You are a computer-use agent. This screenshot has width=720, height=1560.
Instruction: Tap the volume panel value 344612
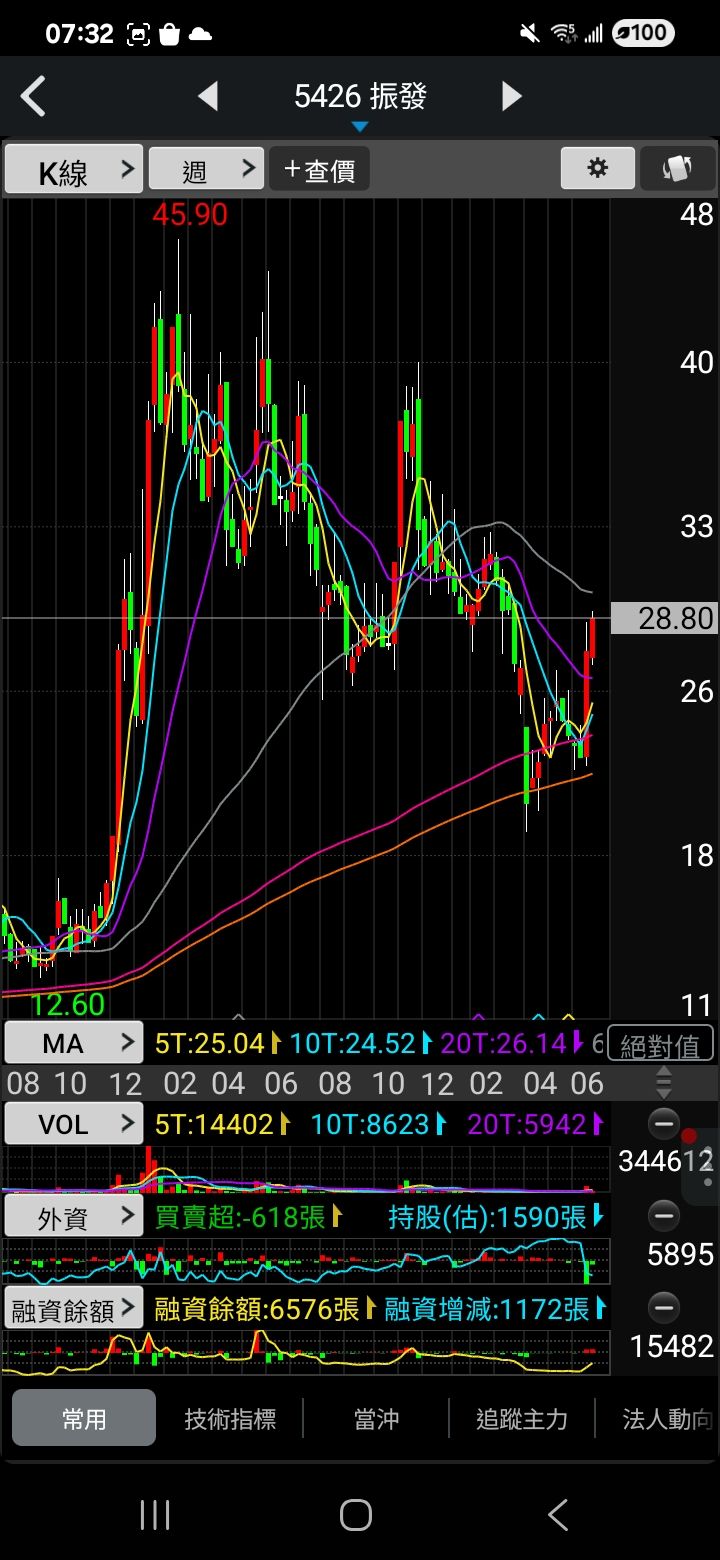(x=666, y=1161)
